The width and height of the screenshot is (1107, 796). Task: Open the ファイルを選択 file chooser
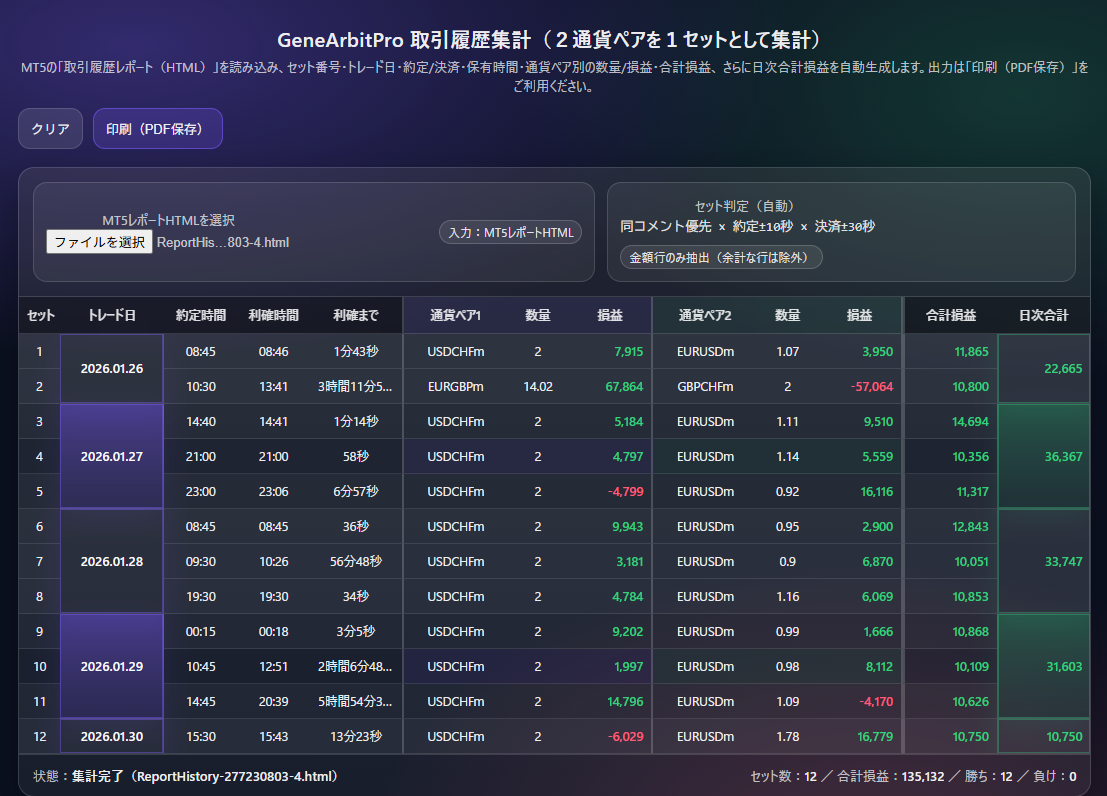click(x=99, y=242)
